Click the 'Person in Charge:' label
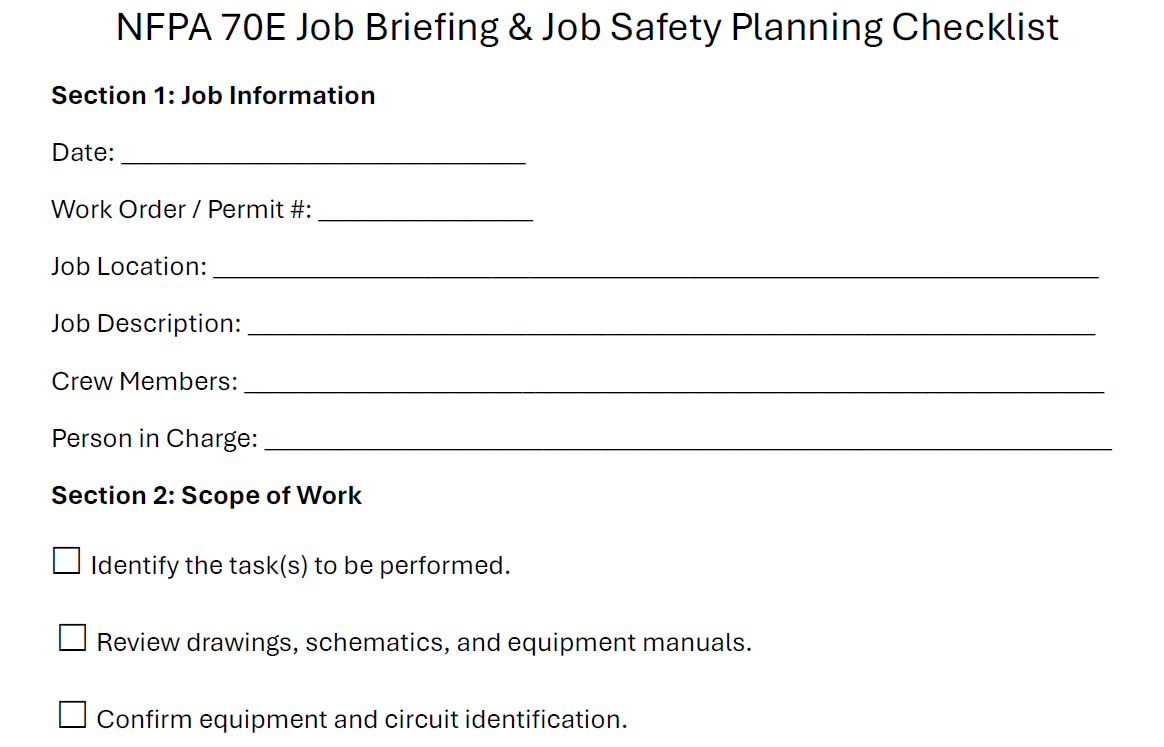This screenshot has width=1164, height=747. point(154,439)
